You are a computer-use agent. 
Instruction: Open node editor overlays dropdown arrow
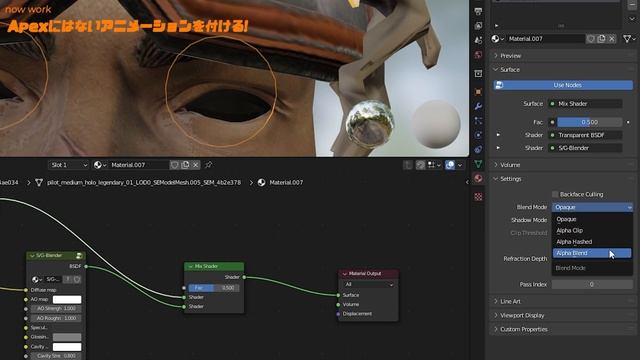pos(460,165)
